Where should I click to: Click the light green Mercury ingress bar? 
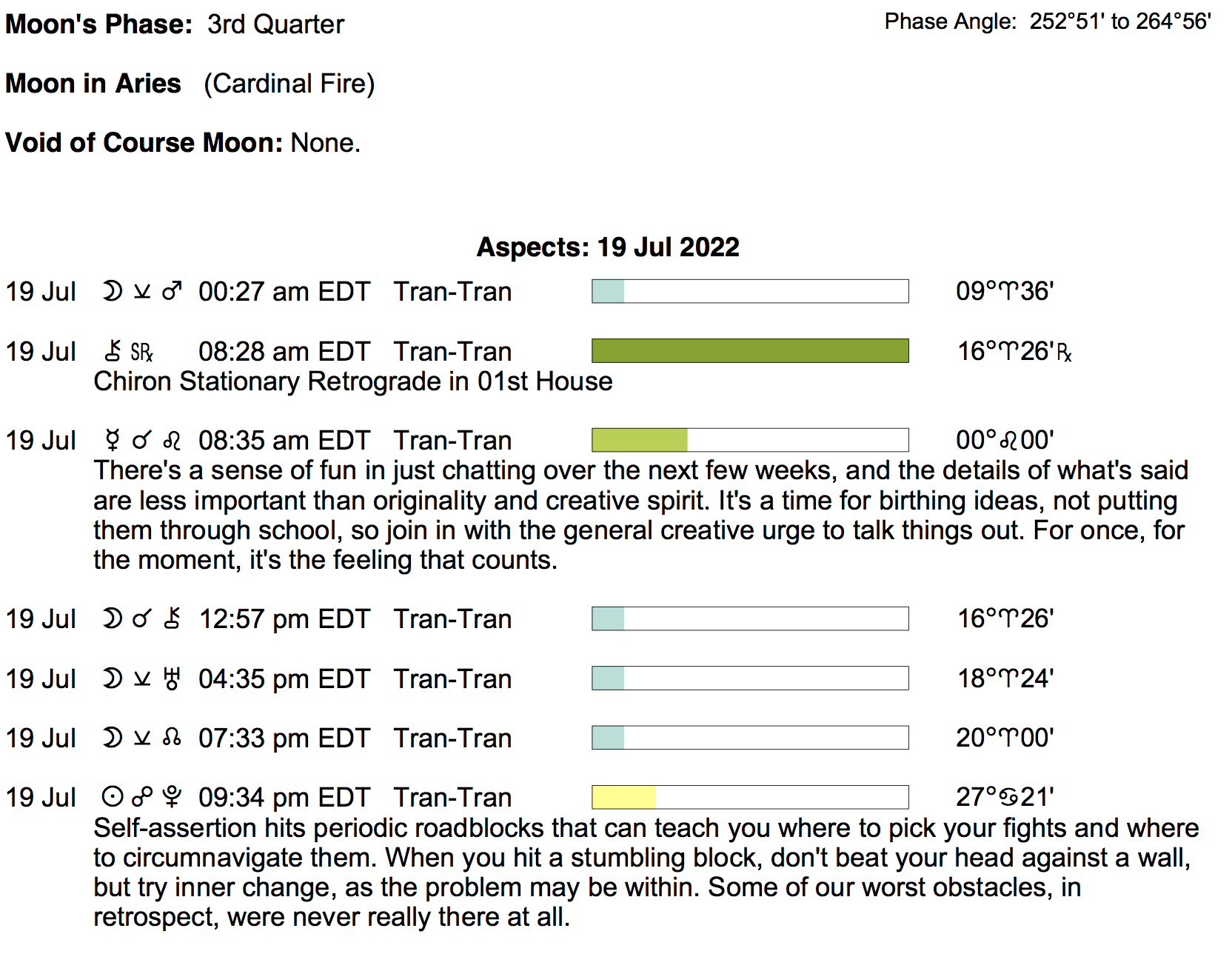click(x=640, y=440)
